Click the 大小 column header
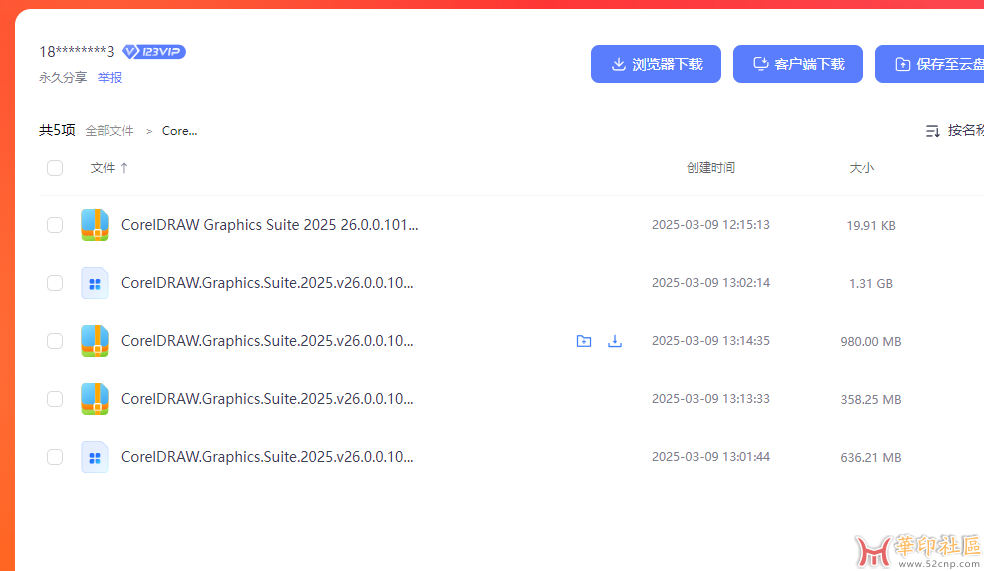The height and width of the screenshot is (571, 984). coord(862,168)
